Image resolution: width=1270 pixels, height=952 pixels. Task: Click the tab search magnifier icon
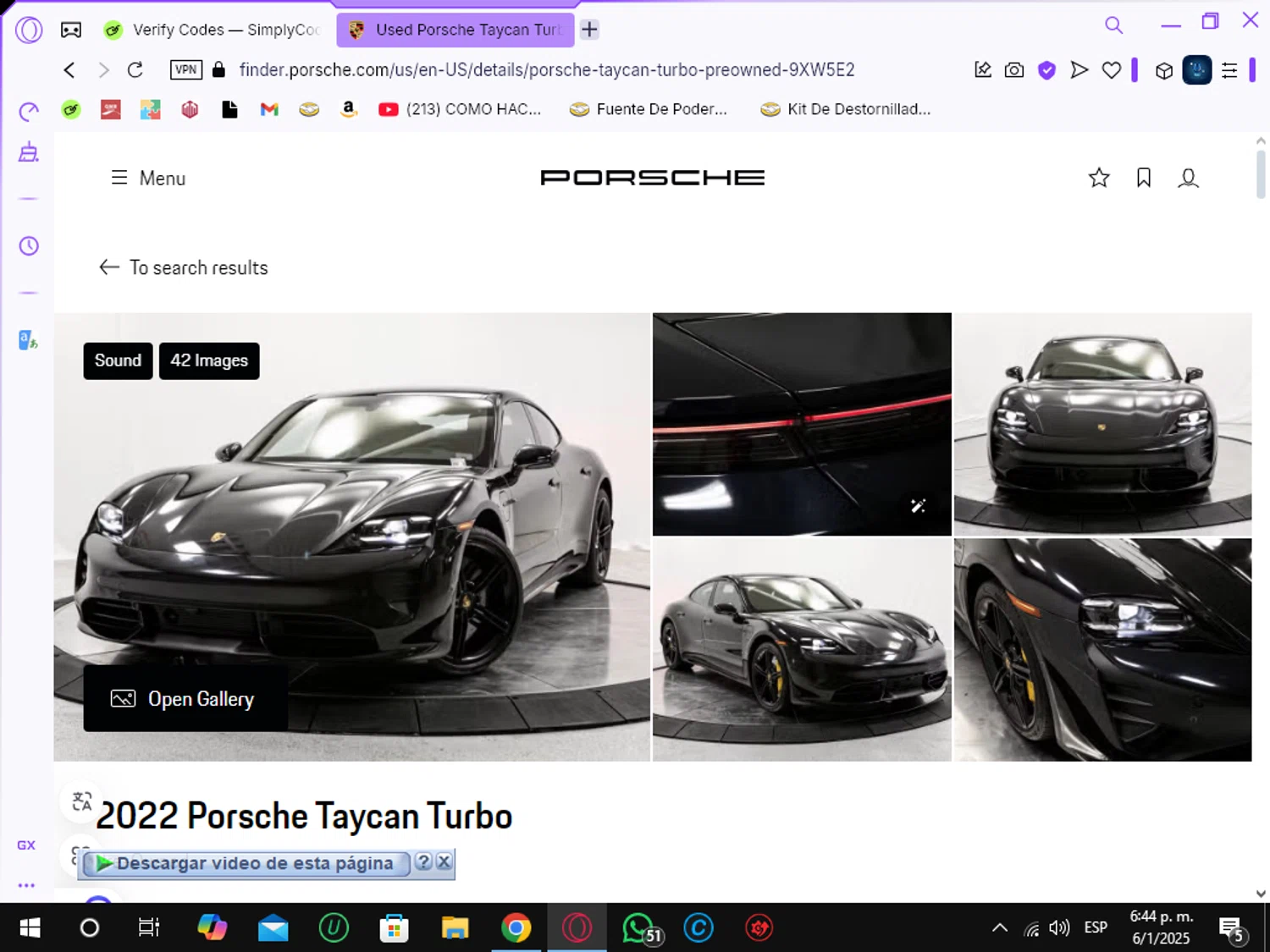[x=1113, y=25]
